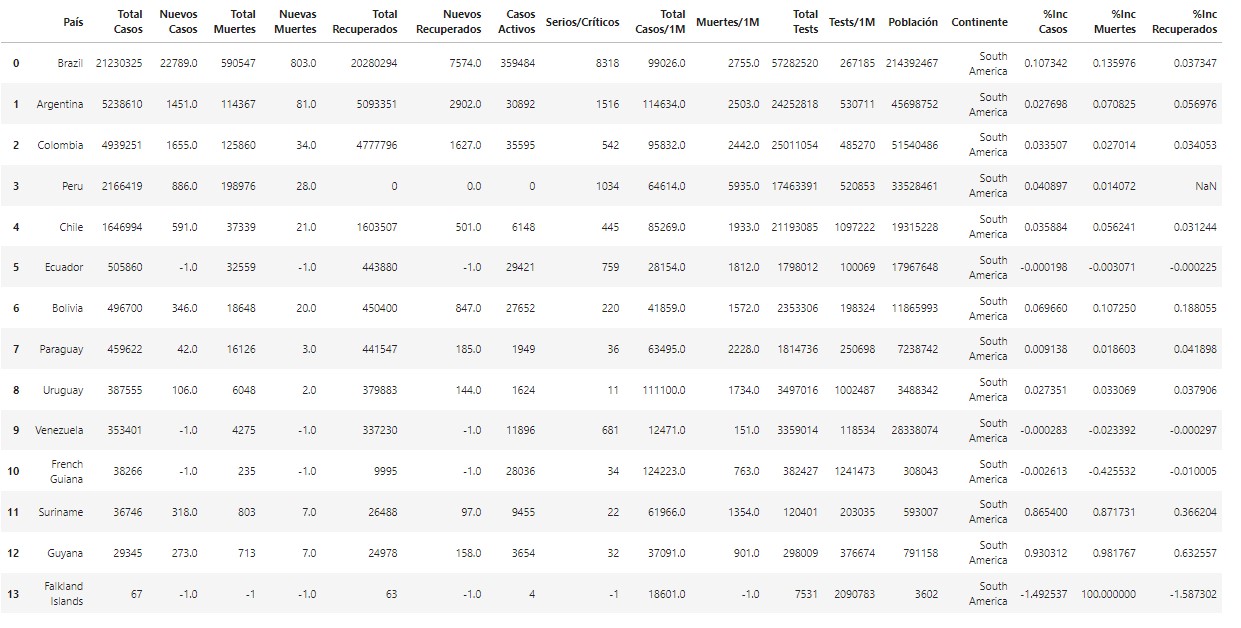Image resolution: width=1241 pixels, height=628 pixels.
Task: Click the Argentina country cell
Action: (x=60, y=104)
